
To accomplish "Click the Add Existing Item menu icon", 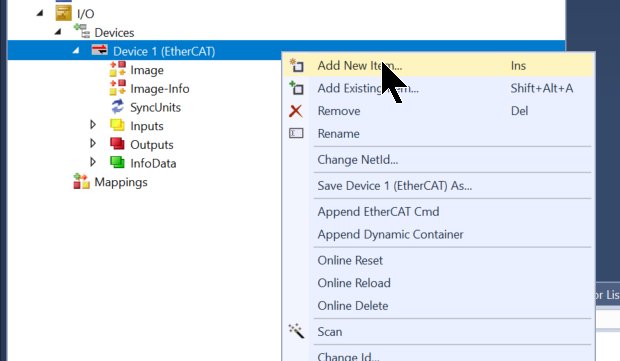I will pyautogui.click(x=296, y=88).
